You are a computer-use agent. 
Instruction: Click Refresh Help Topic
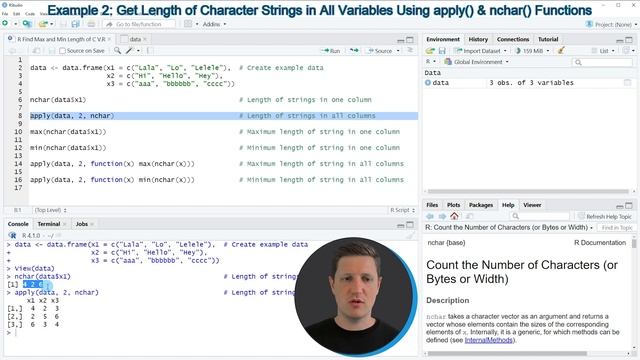tap(605, 216)
